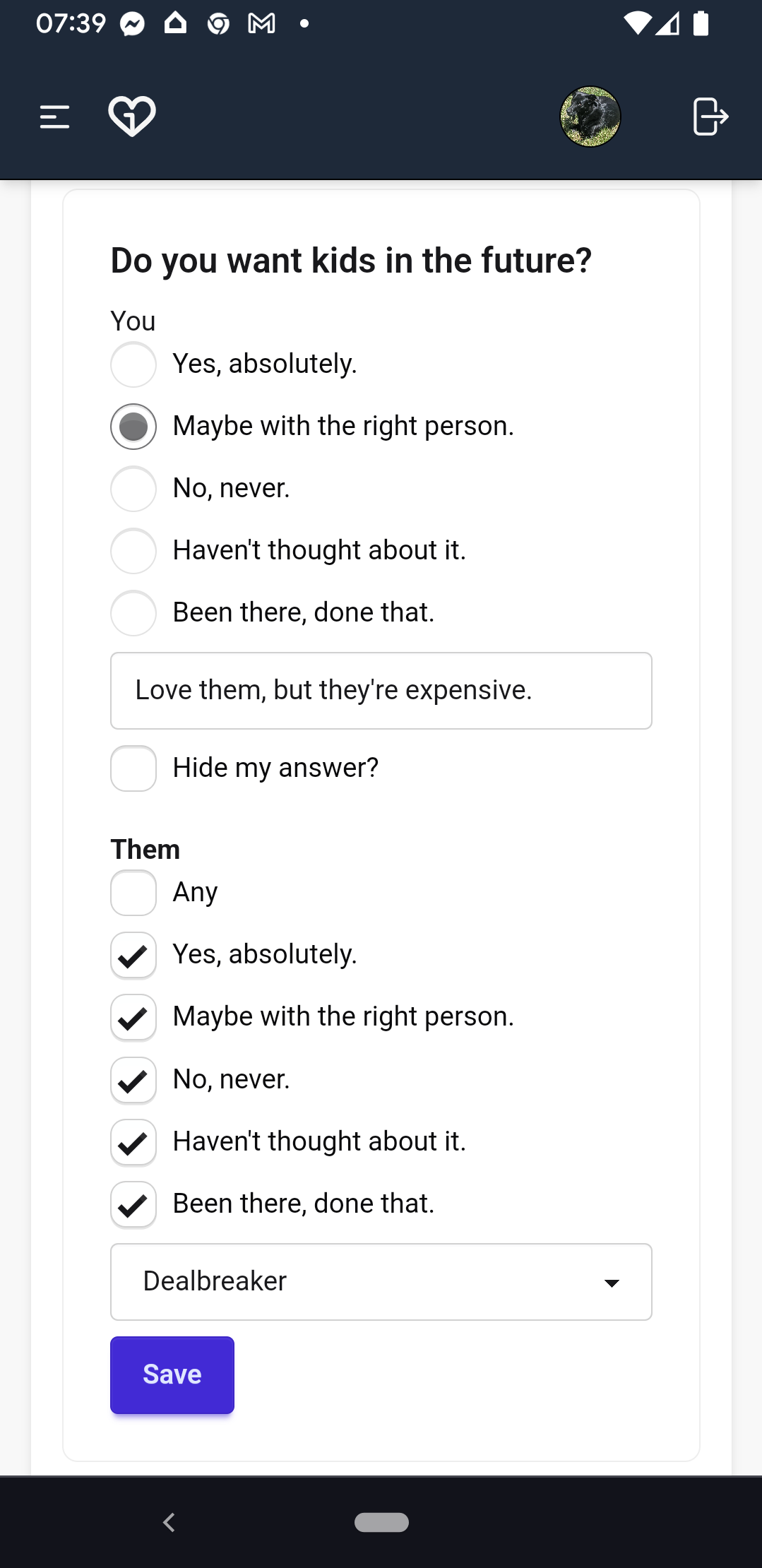This screenshot has width=762, height=1568.
Task: Uncheck "Maybe with the right person." checkbox
Action: (x=133, y=1017)
